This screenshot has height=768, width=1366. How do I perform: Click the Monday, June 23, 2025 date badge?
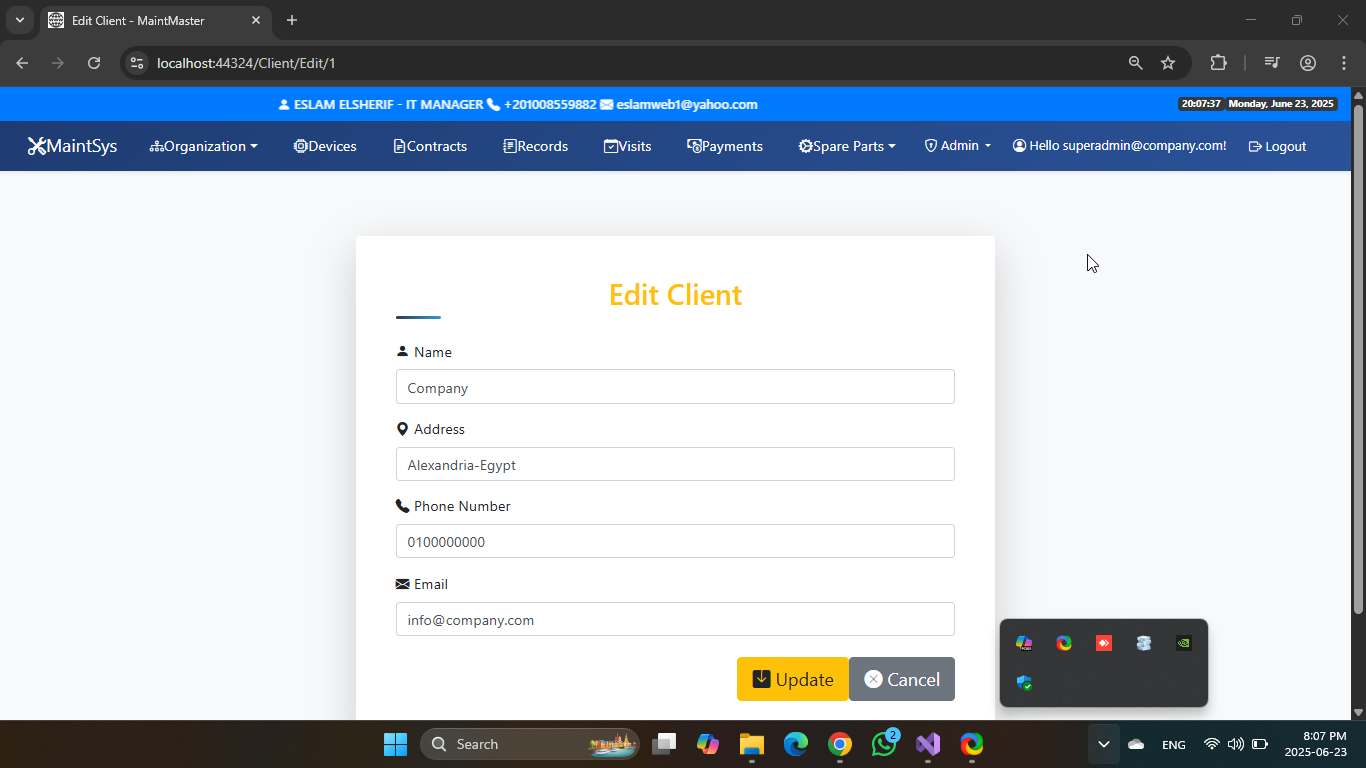(1281, 104)
